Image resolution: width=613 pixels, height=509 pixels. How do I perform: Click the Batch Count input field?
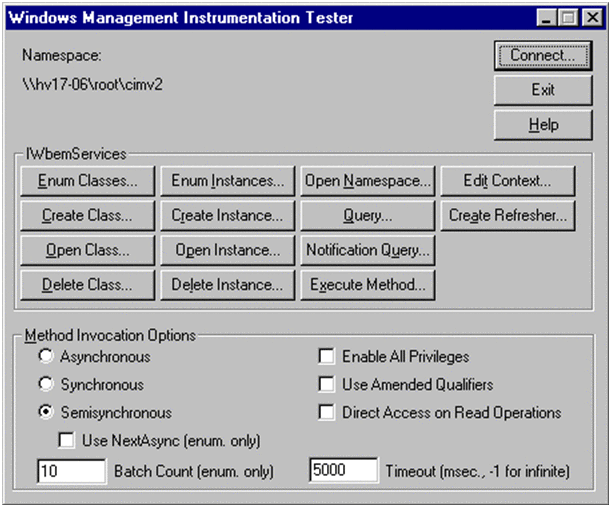point(71,470)
